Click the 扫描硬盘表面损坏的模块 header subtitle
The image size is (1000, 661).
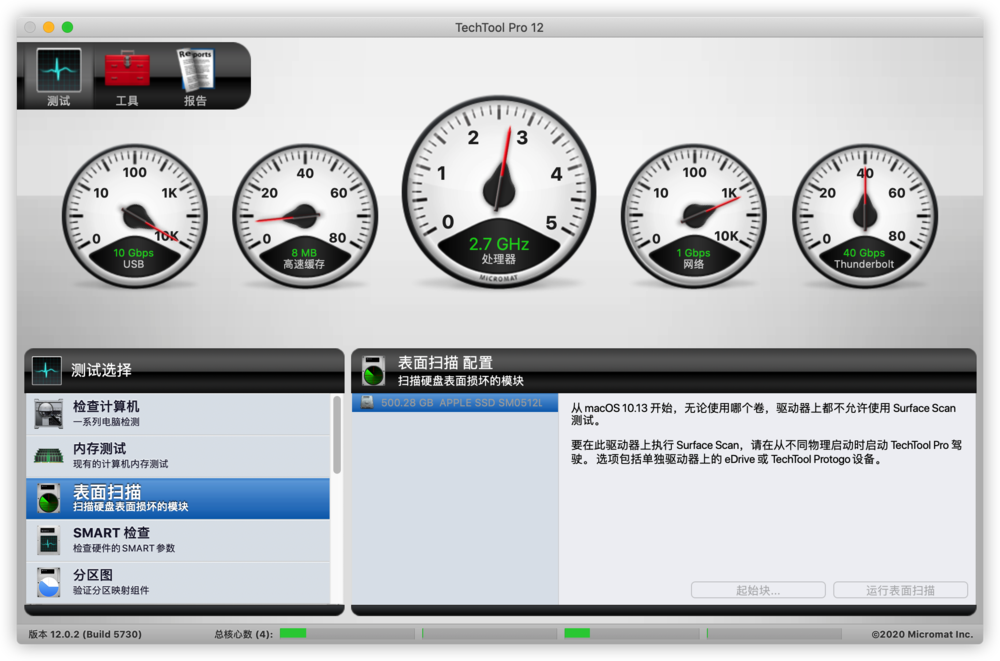coord(460,381)
